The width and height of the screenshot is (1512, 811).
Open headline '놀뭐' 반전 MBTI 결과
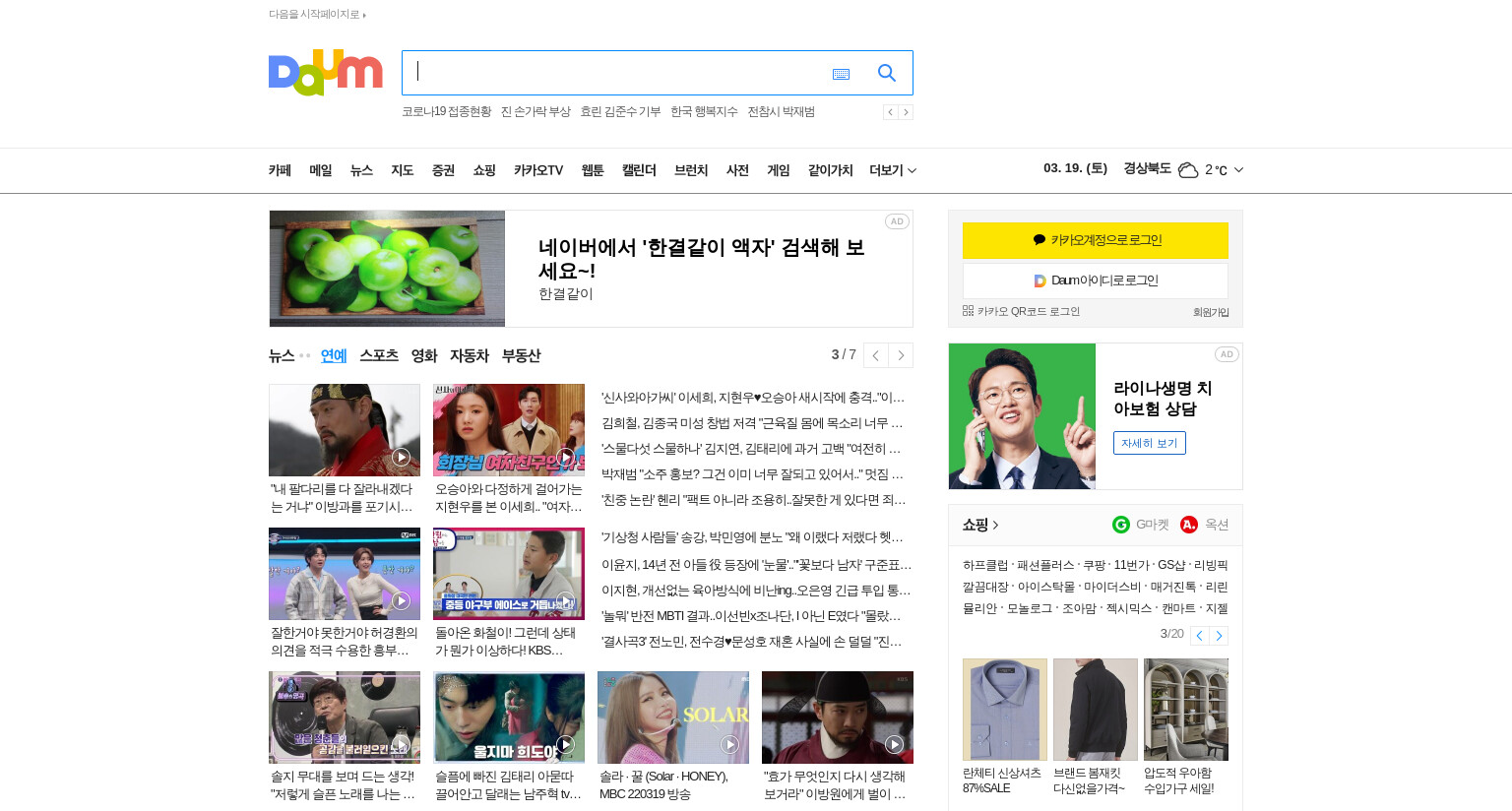click(753, 616)
